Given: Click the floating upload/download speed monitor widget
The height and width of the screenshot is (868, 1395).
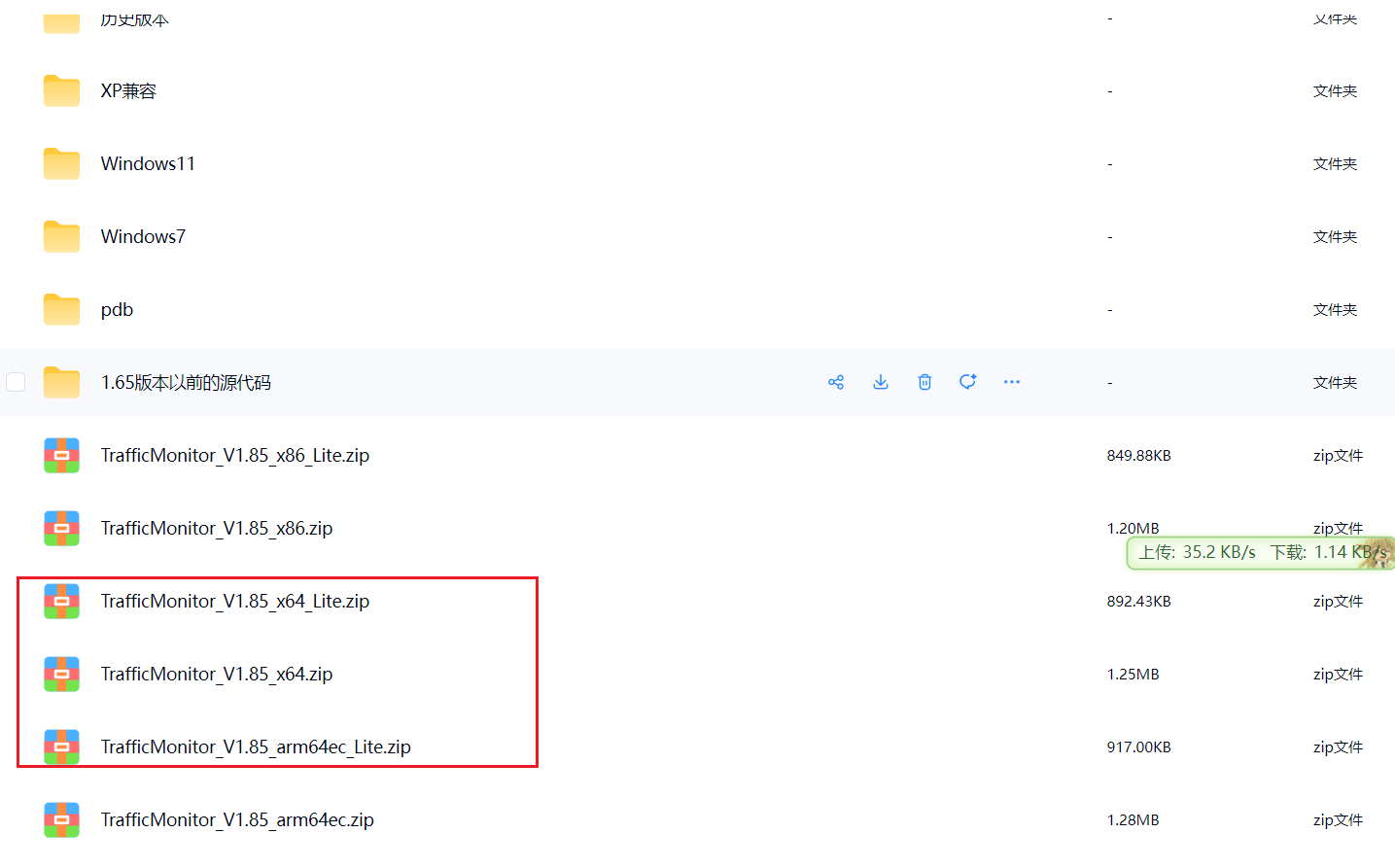Looking at the screenshot, I should click(x=1260, y=552).
